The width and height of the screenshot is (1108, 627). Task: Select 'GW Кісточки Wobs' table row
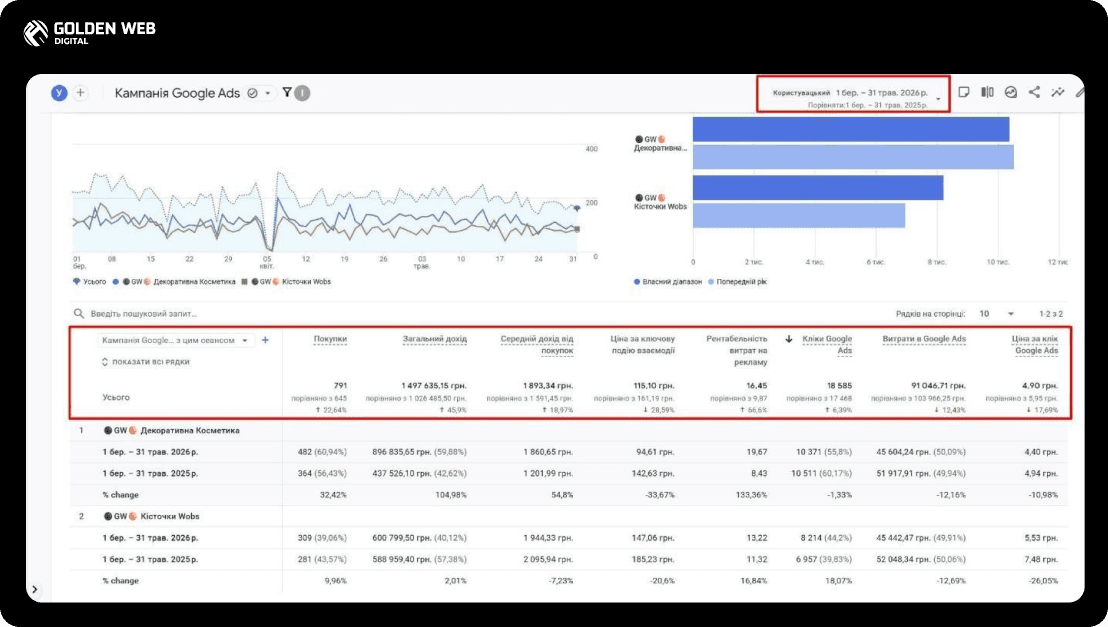click(151, 516)
